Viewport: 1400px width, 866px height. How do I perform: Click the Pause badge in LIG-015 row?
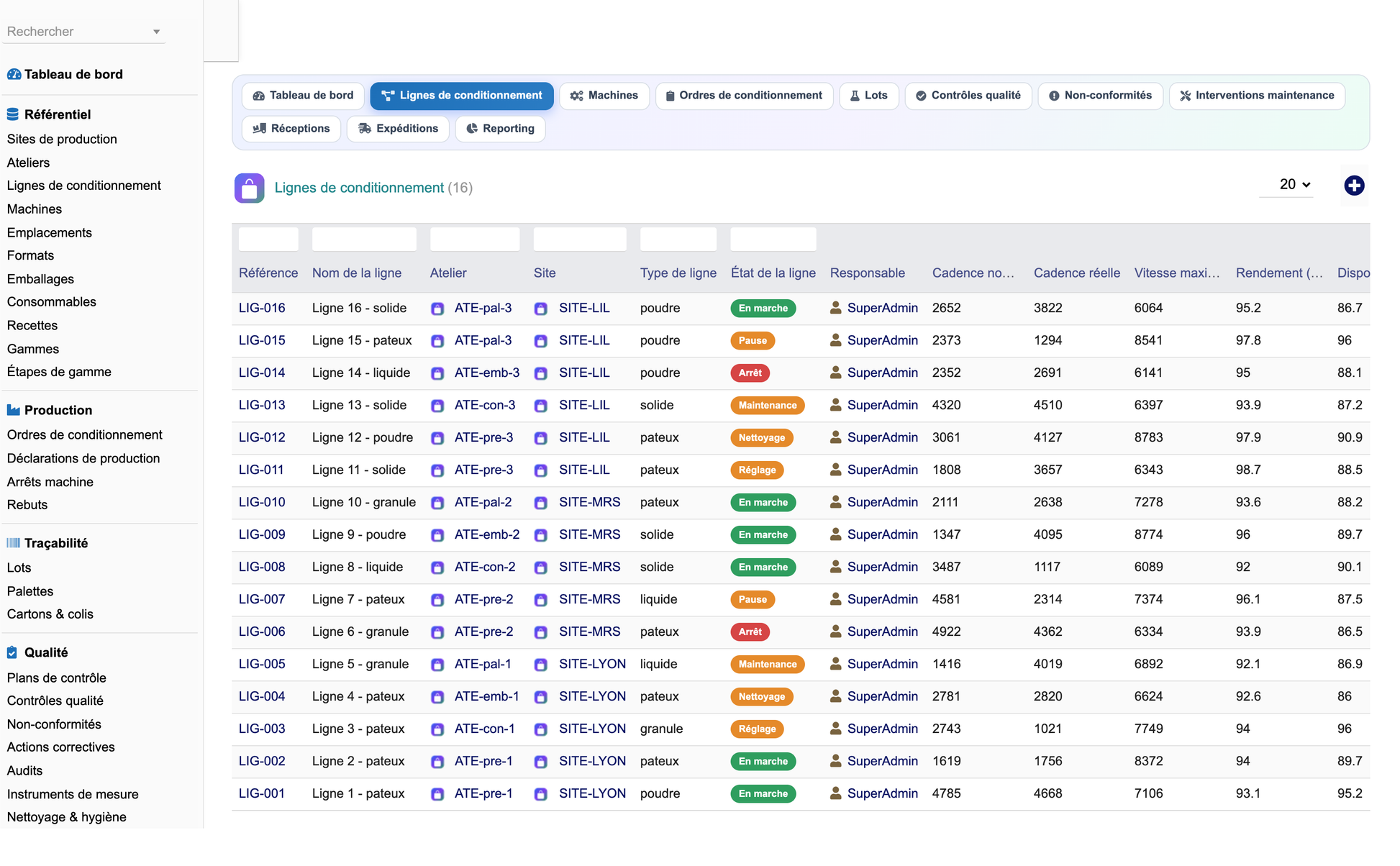coord(753,341)
